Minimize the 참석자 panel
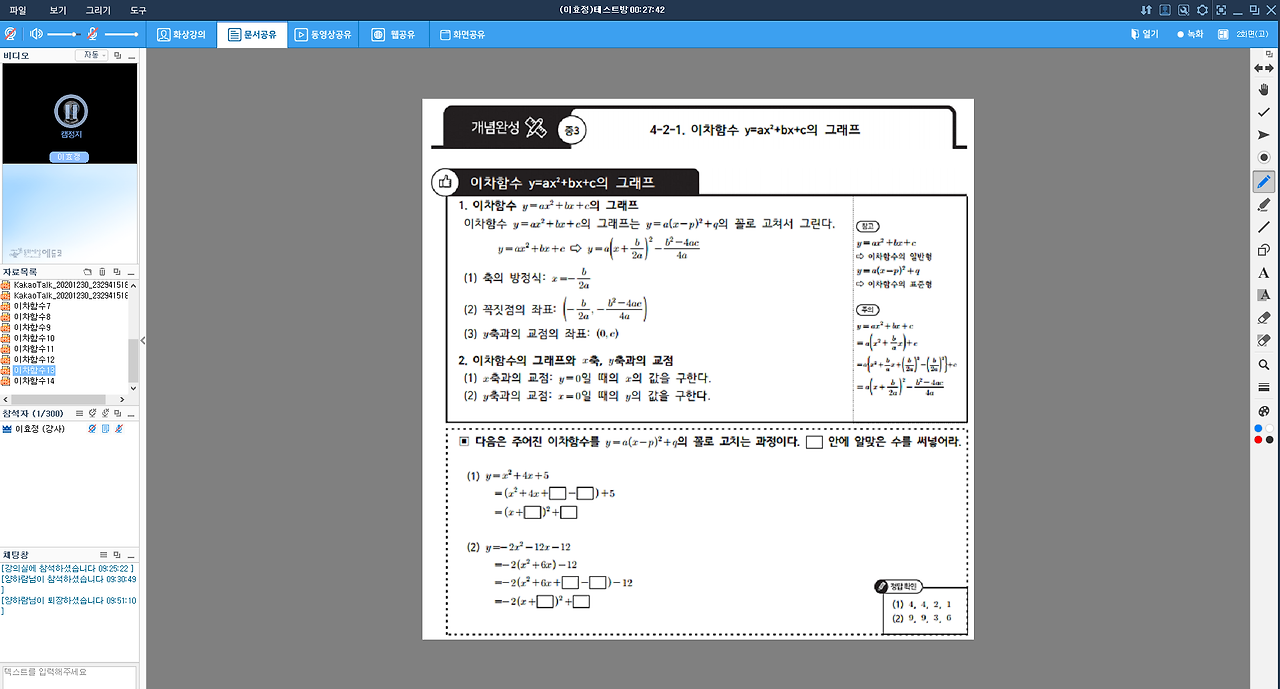 point(131,413)
